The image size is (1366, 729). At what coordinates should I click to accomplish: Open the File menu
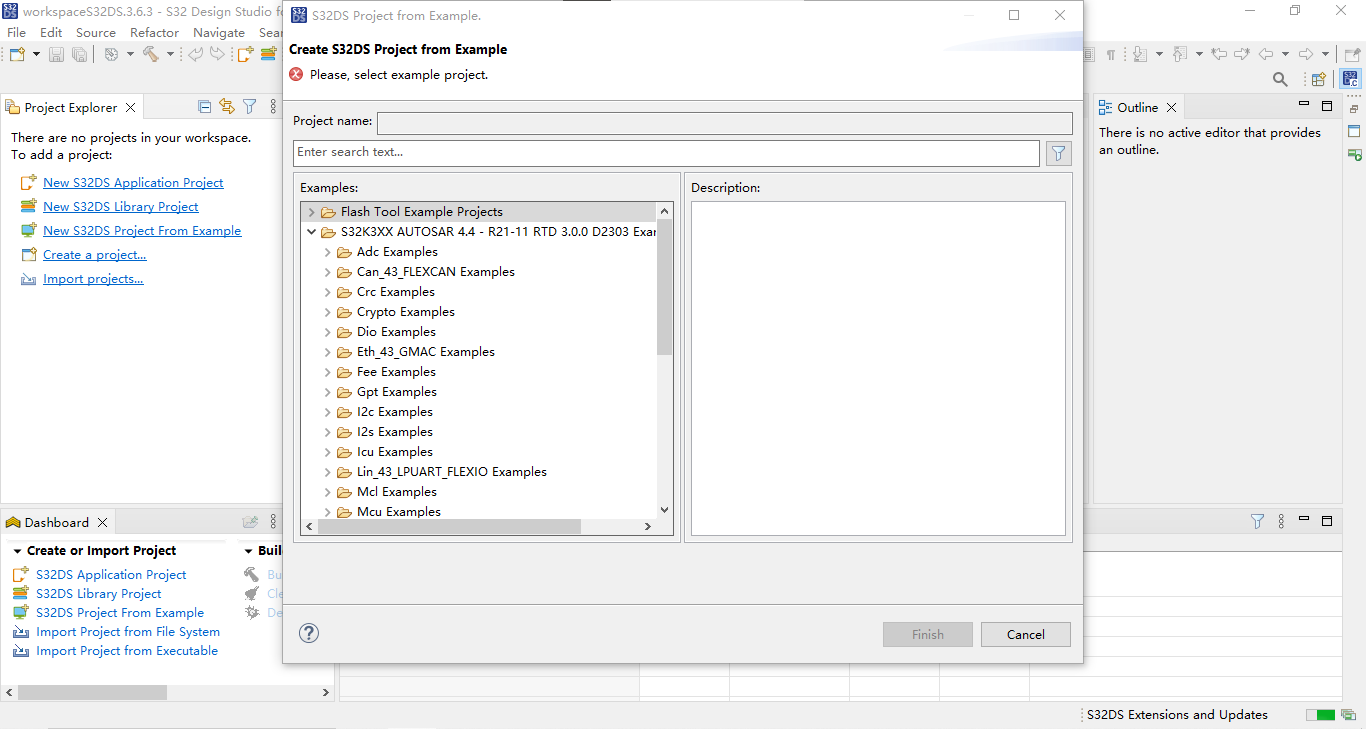pyautogui.click(x=17, y=32)
